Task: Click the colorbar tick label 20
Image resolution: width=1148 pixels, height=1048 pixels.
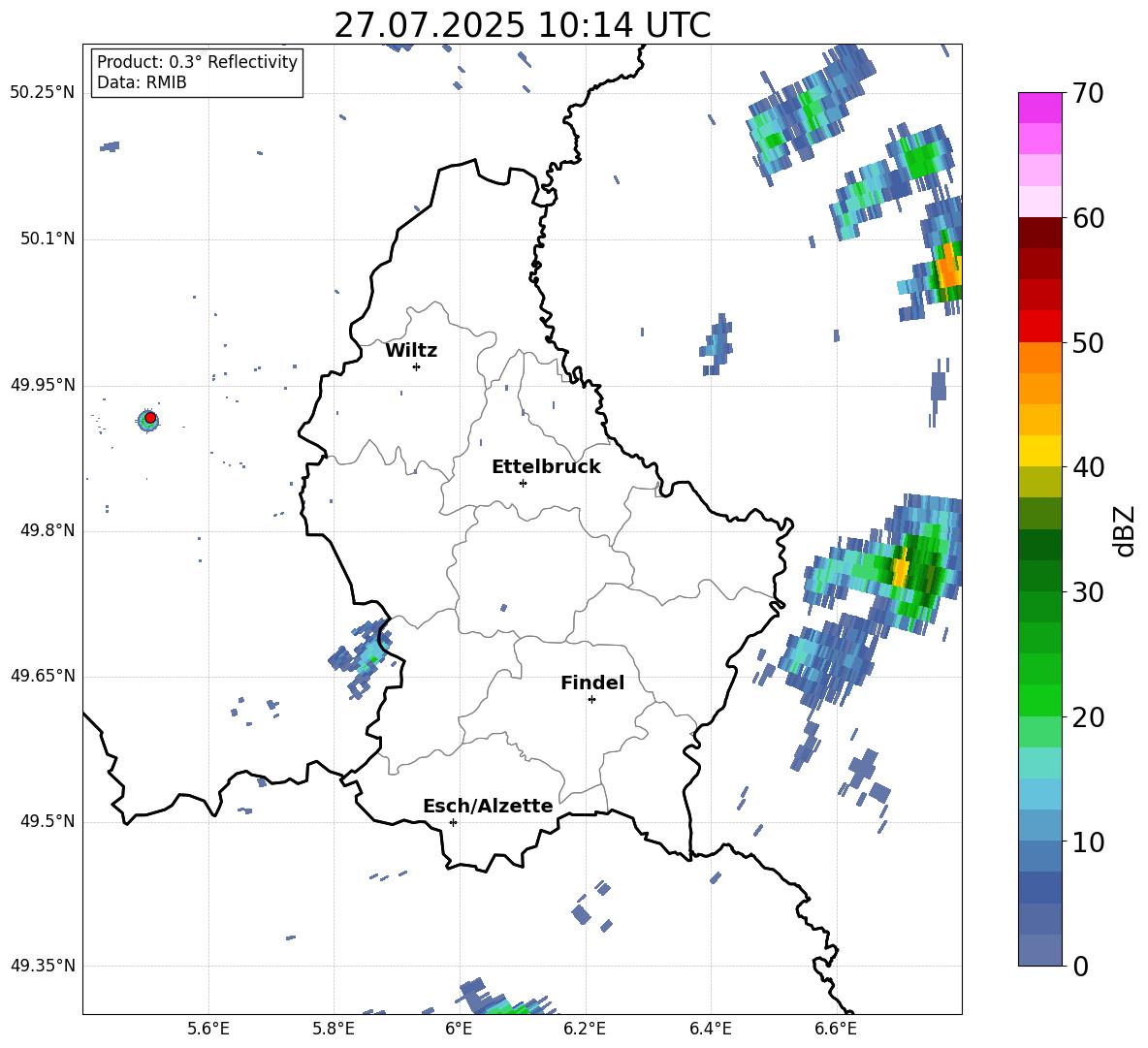Action: [x=1088, y=718]
